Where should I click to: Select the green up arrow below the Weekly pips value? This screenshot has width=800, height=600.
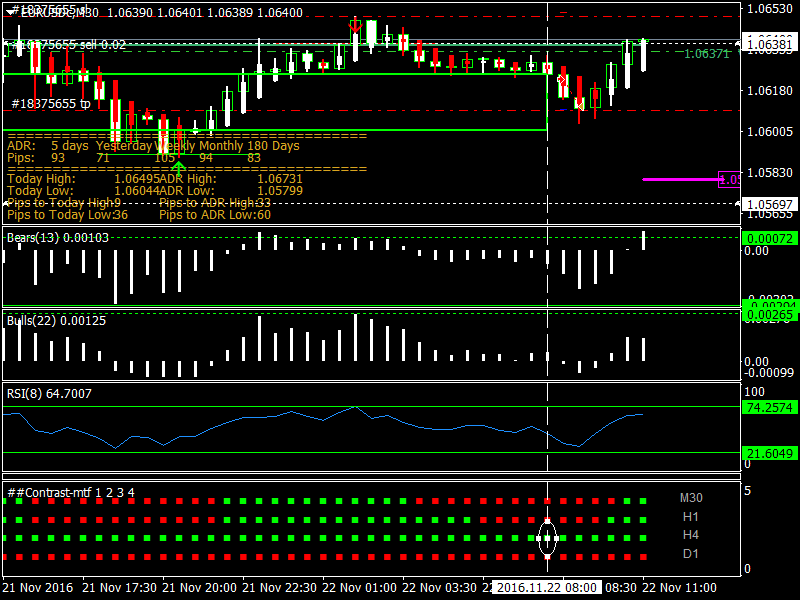[x=179, y=168]
